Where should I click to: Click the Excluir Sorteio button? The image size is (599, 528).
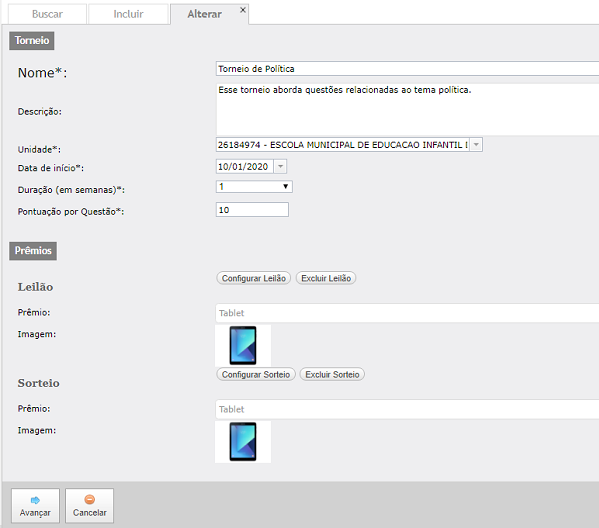click(332, 374)
